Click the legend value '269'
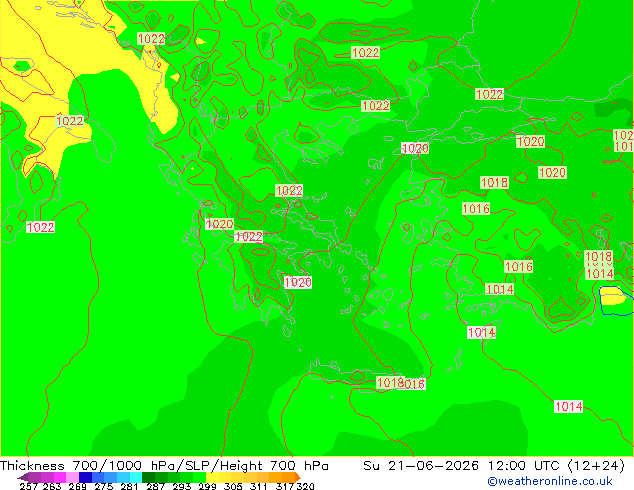The height and width of the screenshot is (490, 634). tap(78, 486)
